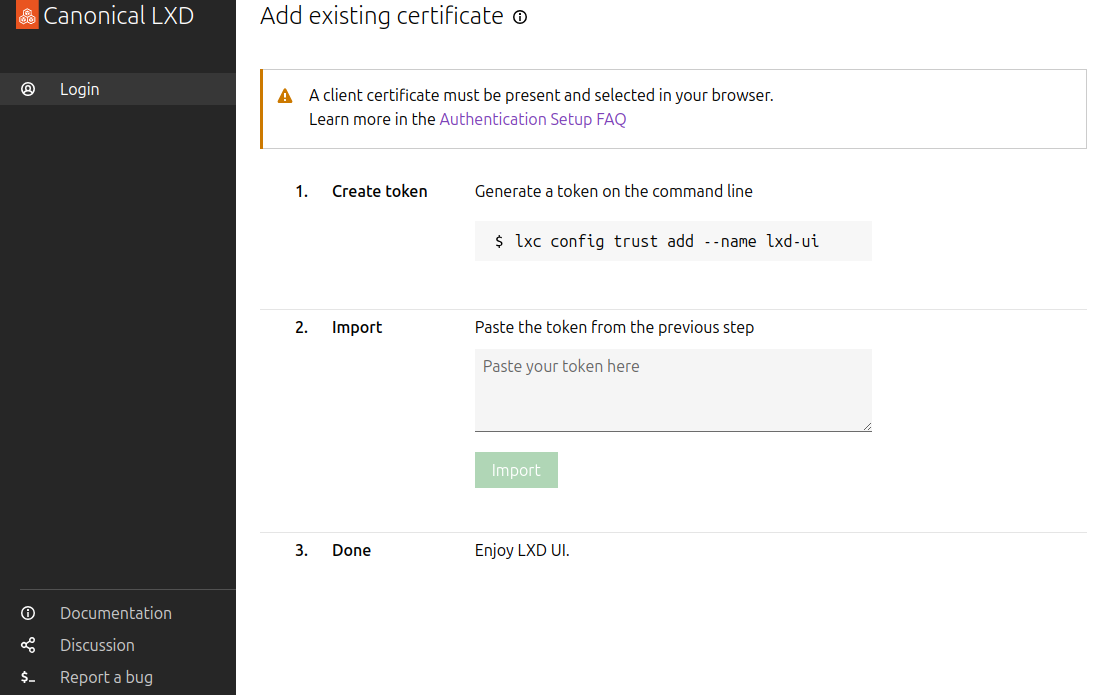Click the orange warning triangle icon
The image size is (1099, 695).
point(285,96)
